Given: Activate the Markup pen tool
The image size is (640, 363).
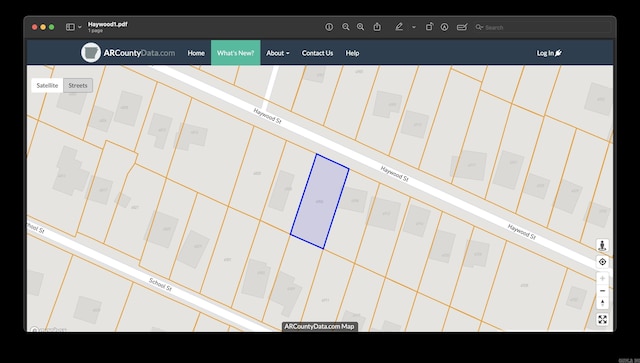Looking at the screenshot, I should [x=399, y=27].
